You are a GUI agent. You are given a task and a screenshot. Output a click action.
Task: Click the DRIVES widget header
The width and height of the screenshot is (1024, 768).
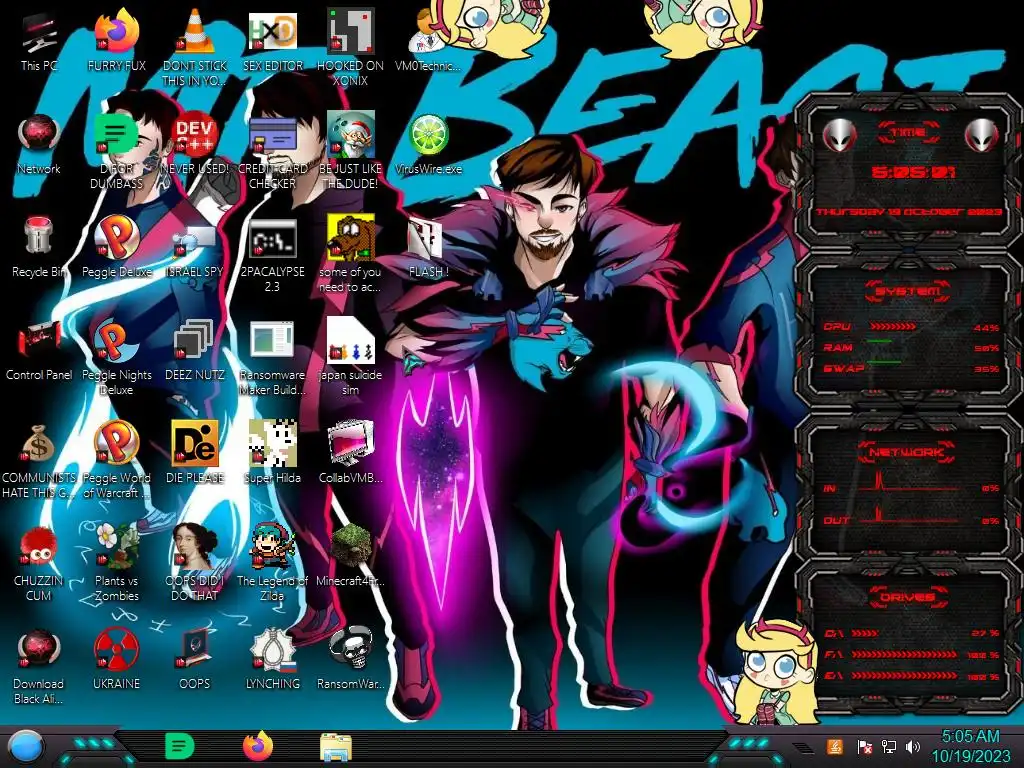tap(908, 597)
